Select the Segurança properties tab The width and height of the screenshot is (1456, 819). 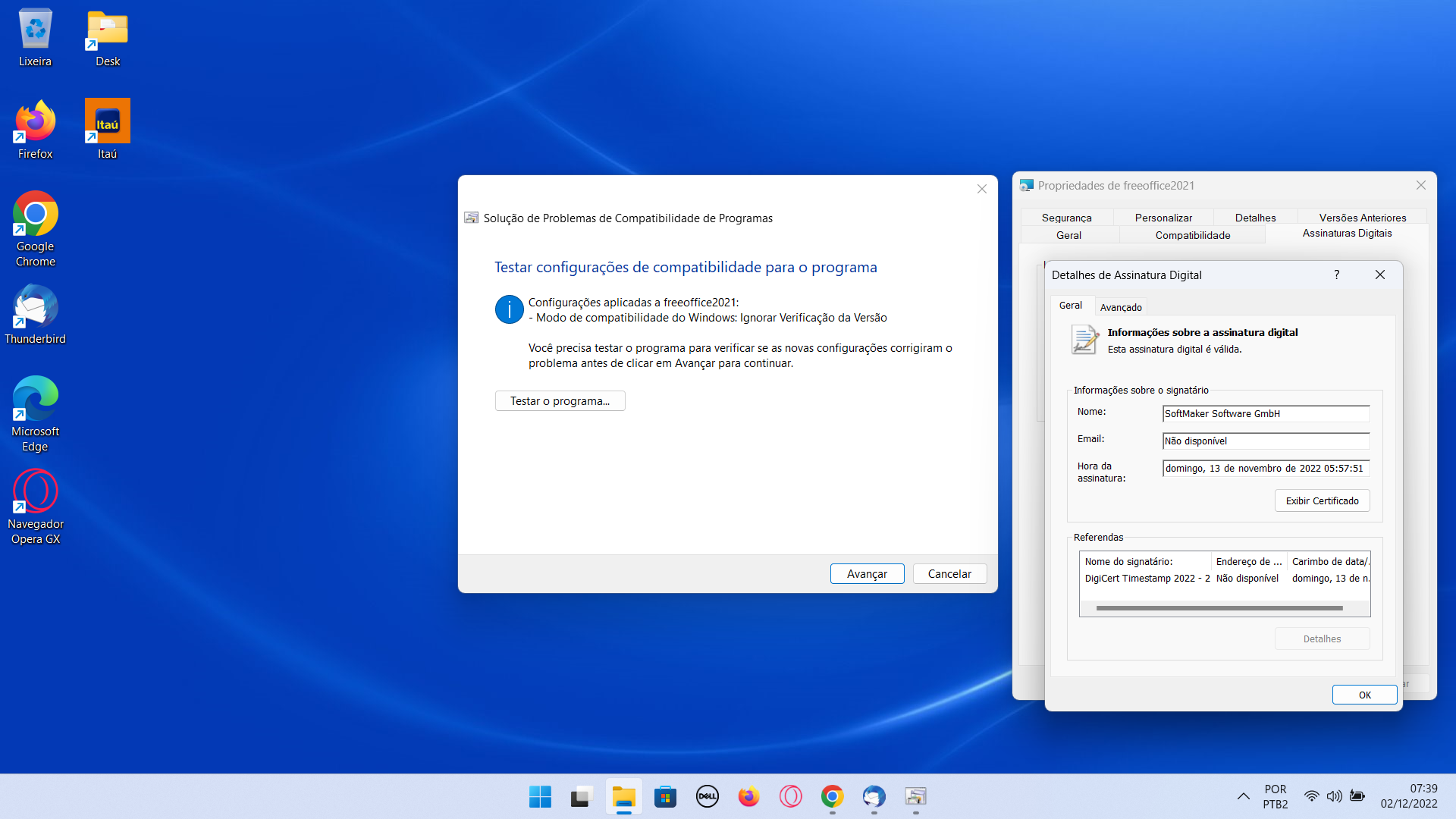coord(1066,218)
